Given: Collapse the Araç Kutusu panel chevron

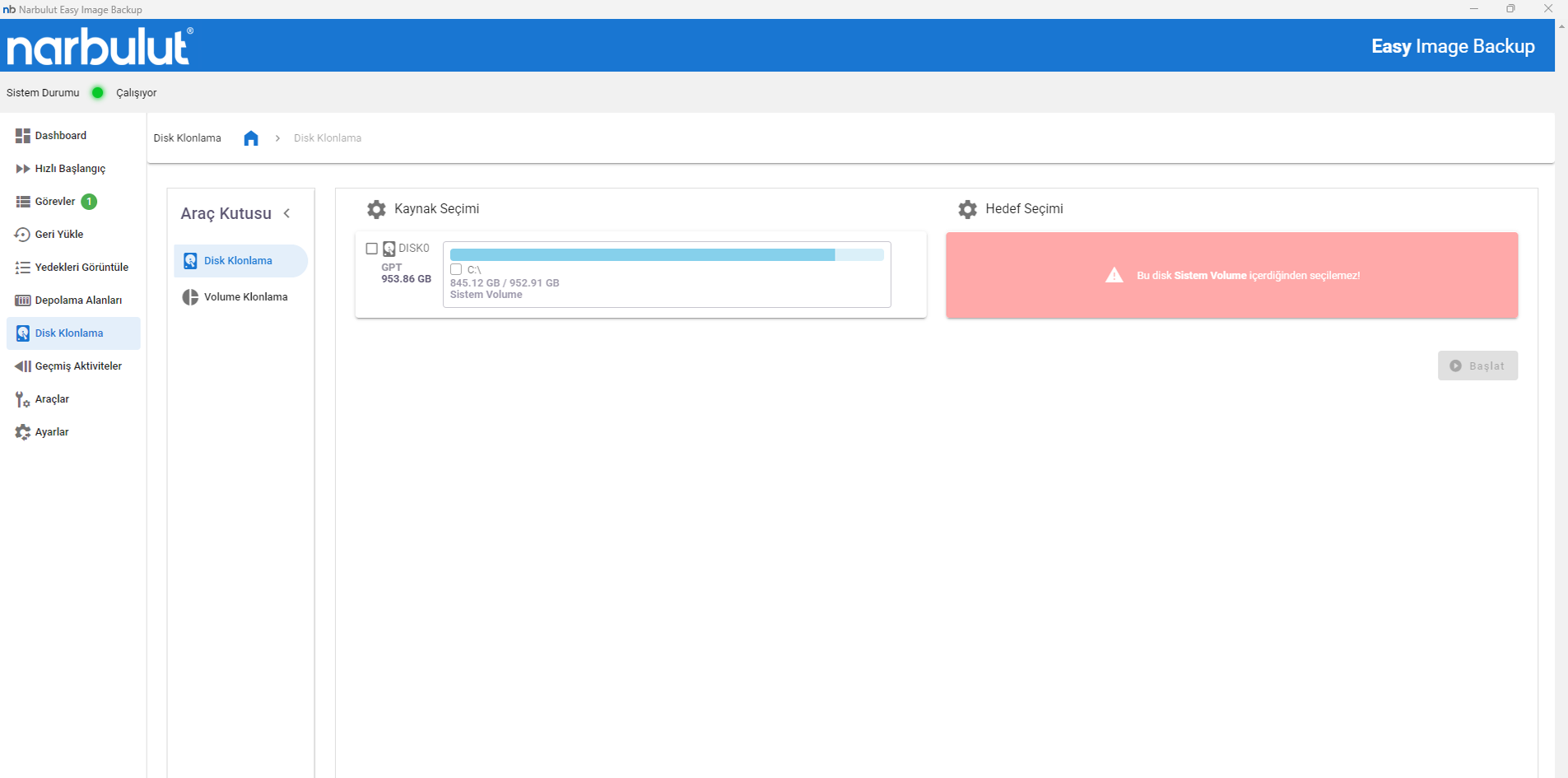Looking at the screenshot, I should click(287, 213).
